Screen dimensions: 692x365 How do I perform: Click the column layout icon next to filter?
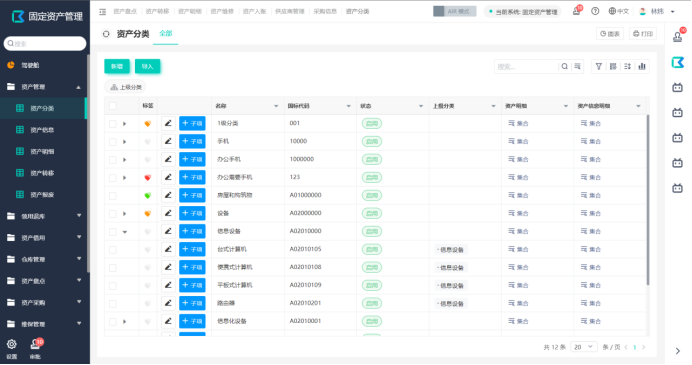[x=613, y=67]
